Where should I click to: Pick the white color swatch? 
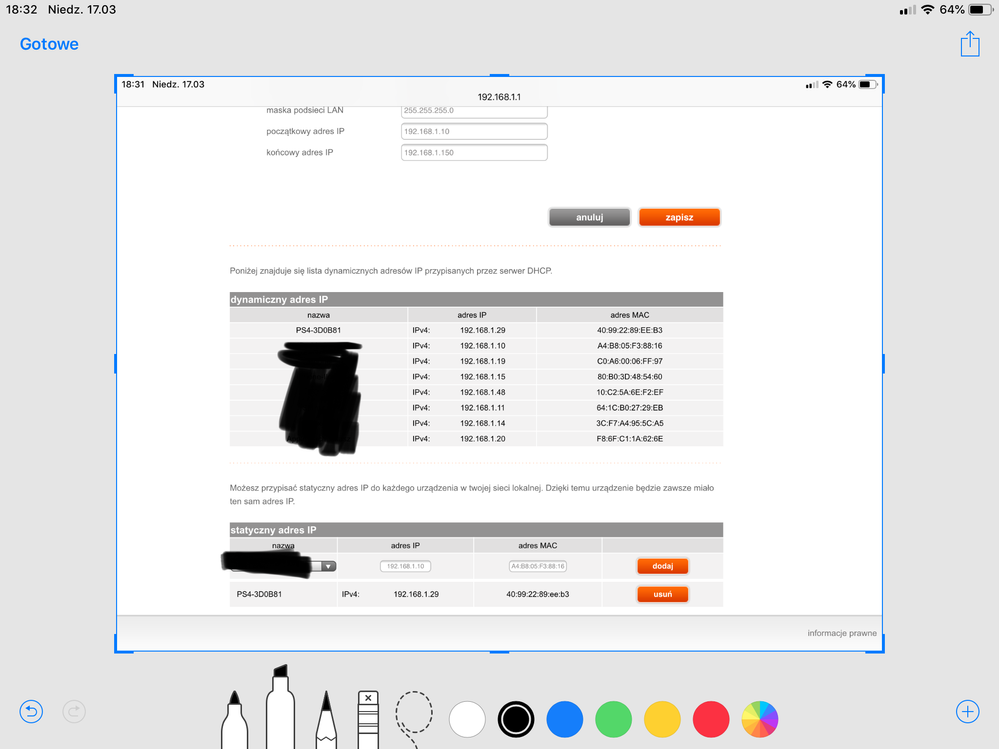click(467, 718)
